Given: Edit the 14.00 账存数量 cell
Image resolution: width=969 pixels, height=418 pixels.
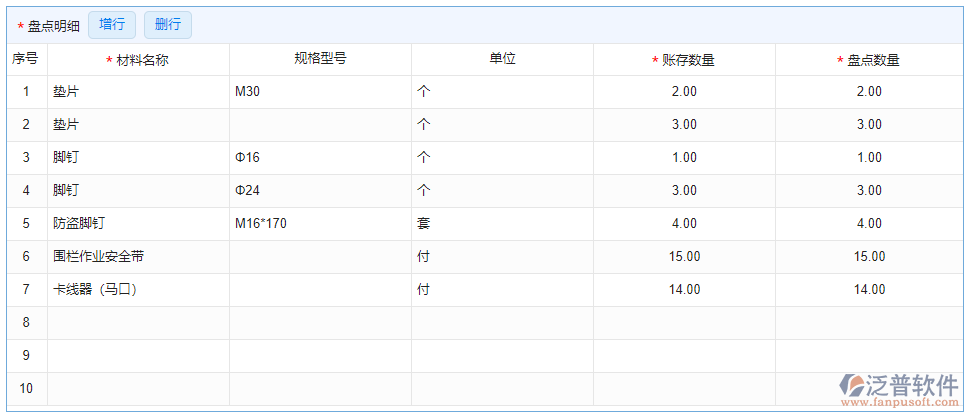Looking at the screenshot, I should (x=684, y=290).
